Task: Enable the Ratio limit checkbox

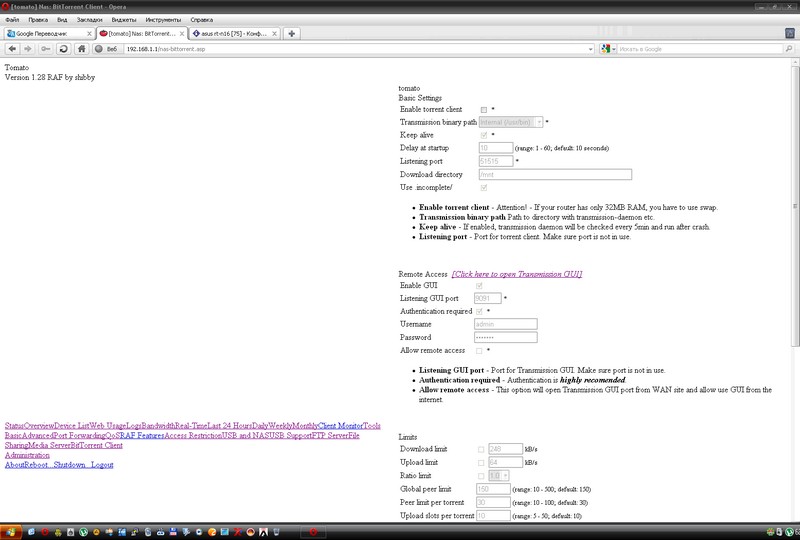Action: click(481, 476)
